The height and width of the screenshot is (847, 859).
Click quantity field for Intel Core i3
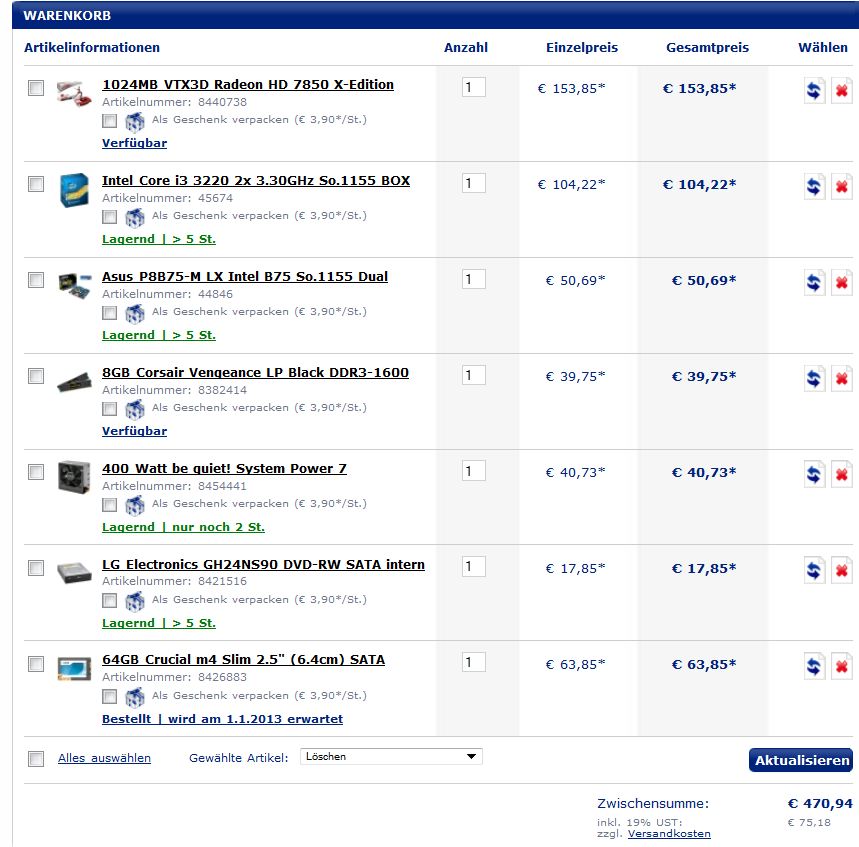(x=474, y=183)
